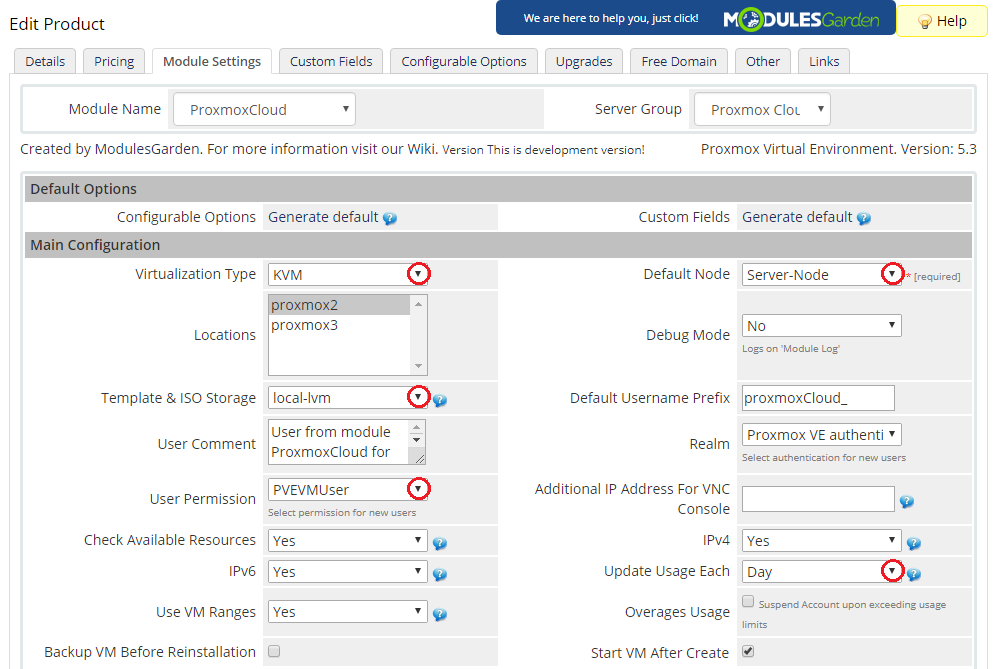Switch to the Details tab
The width and height of the screenshot is (998, 669).
tap(45, 62)
